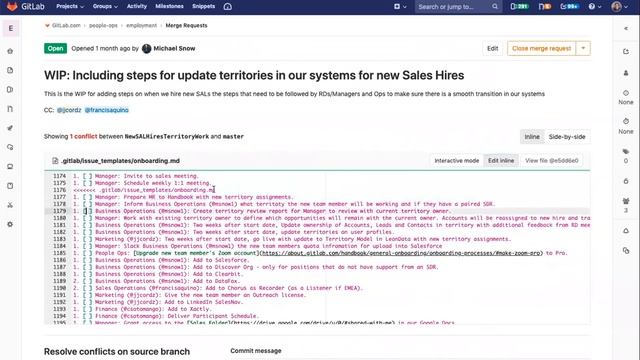
Task: Go to Snippets in navbar
Action: coord(203,7)
